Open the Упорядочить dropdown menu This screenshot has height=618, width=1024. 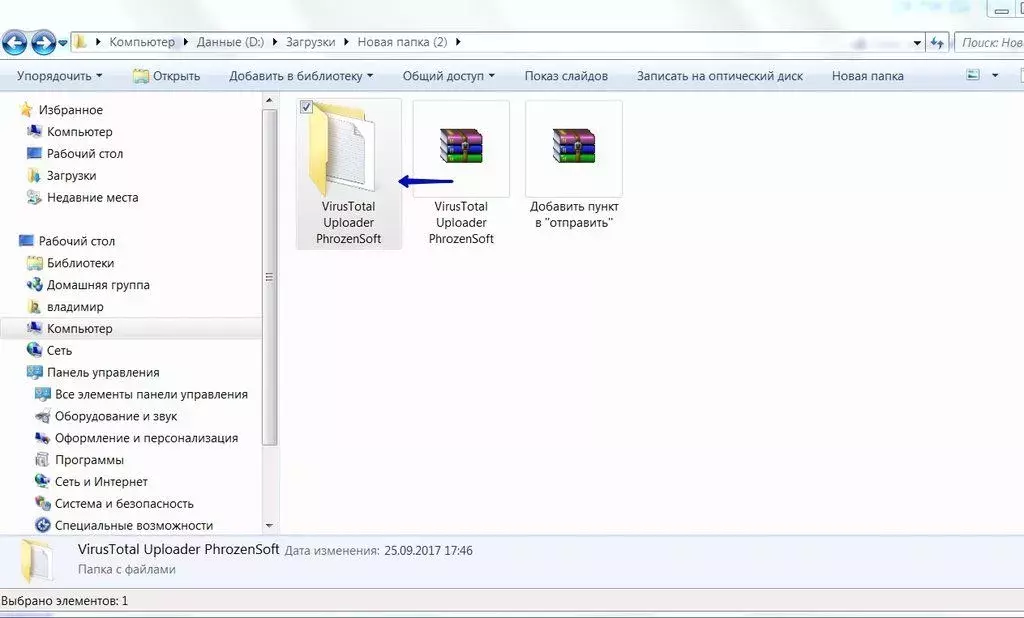(59, 76)
